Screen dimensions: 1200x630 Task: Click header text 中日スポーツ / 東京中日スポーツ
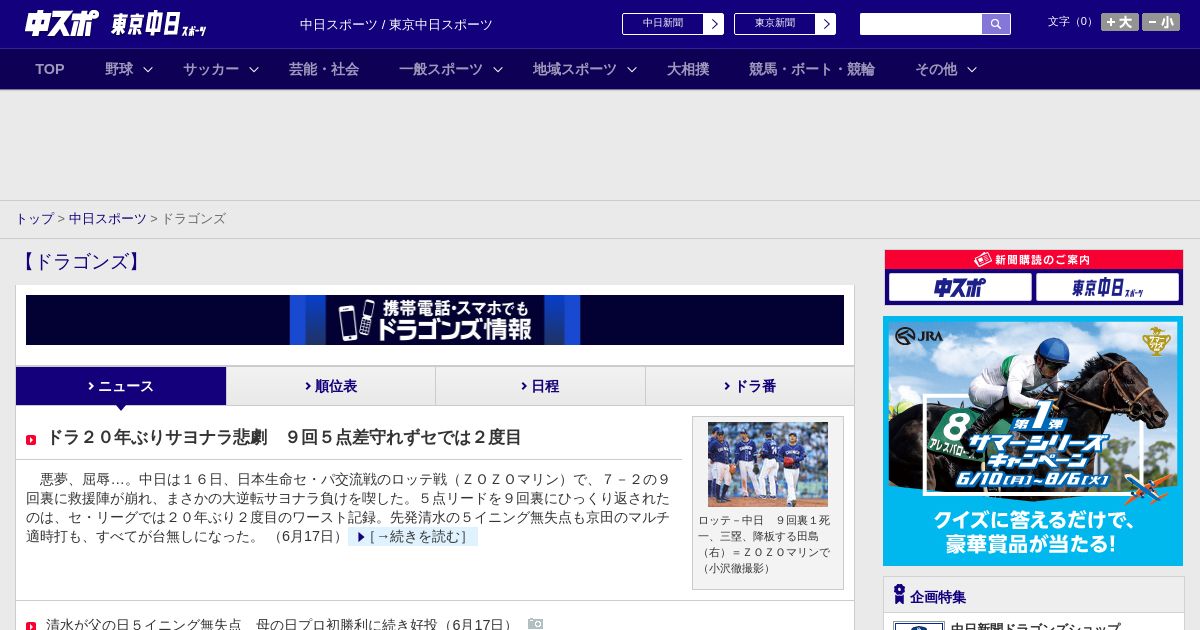396,24
